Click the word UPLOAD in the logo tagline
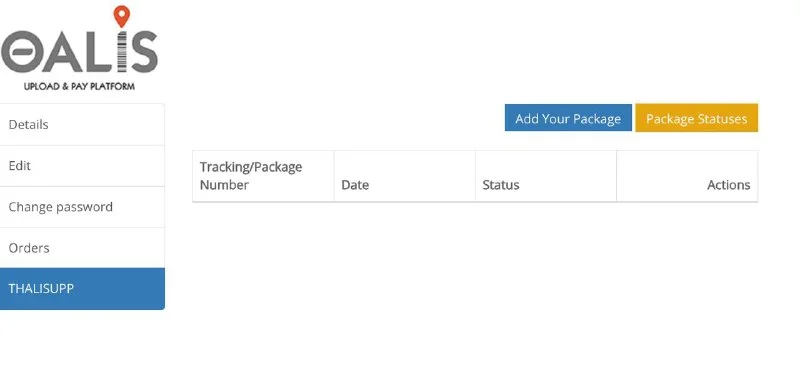Screen dimensions: 800x391 [42, 86]
